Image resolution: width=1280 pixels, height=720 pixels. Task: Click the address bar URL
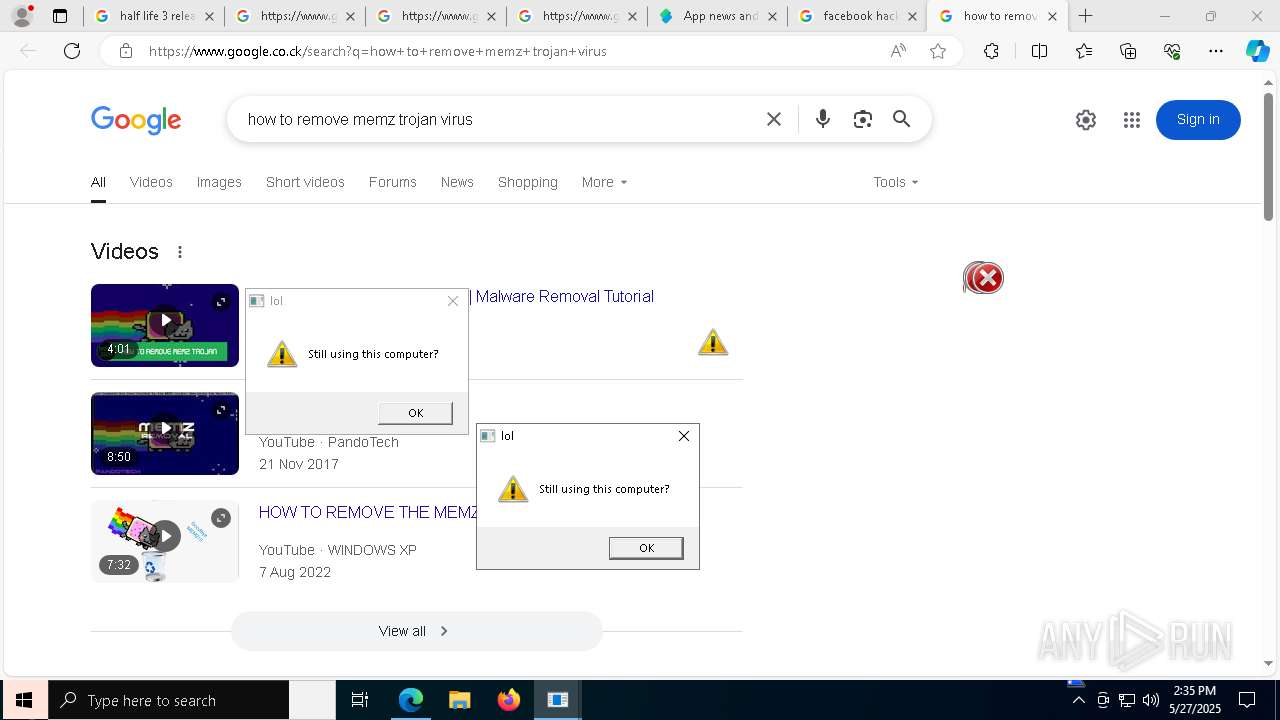(x=378, y=51)
